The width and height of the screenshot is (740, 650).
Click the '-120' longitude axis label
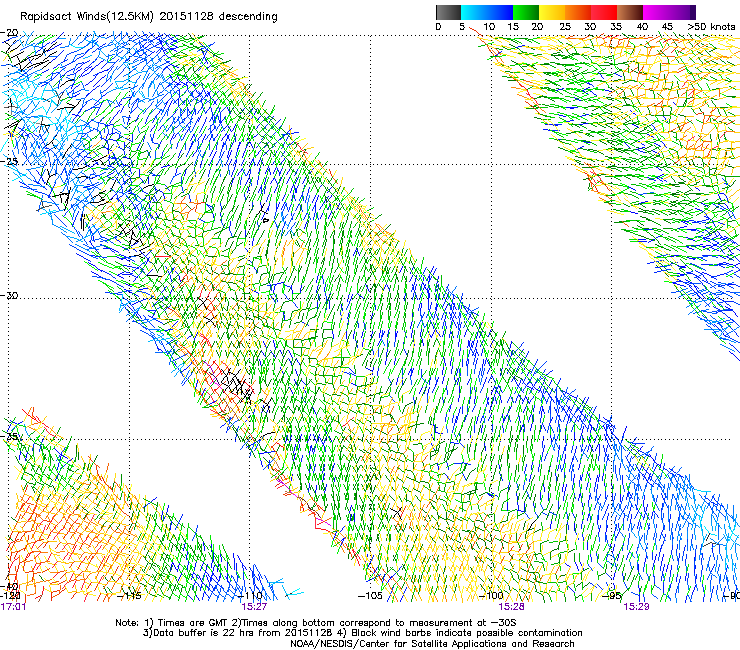coord(10,596)
